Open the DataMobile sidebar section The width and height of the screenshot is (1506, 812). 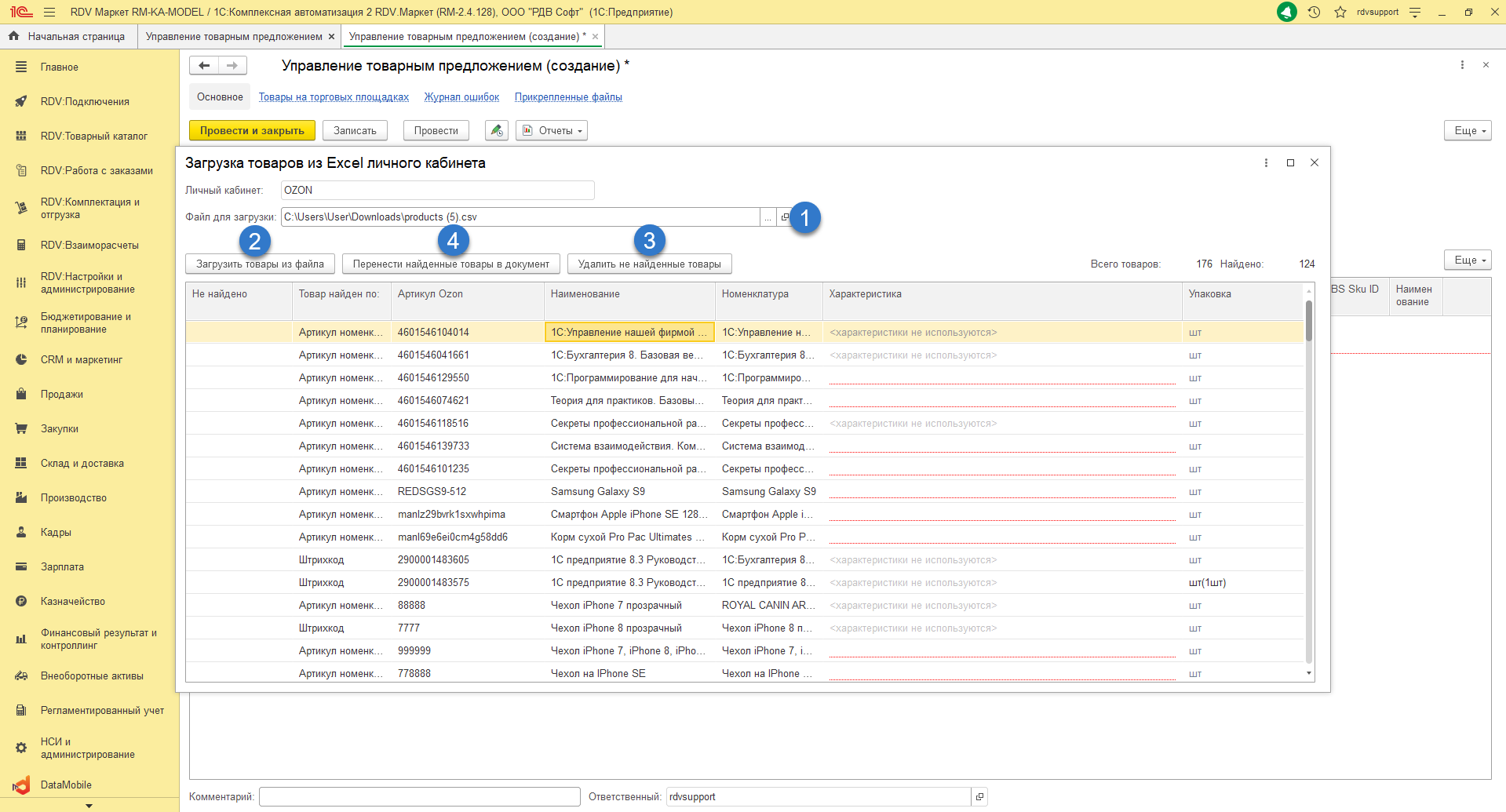66,785
